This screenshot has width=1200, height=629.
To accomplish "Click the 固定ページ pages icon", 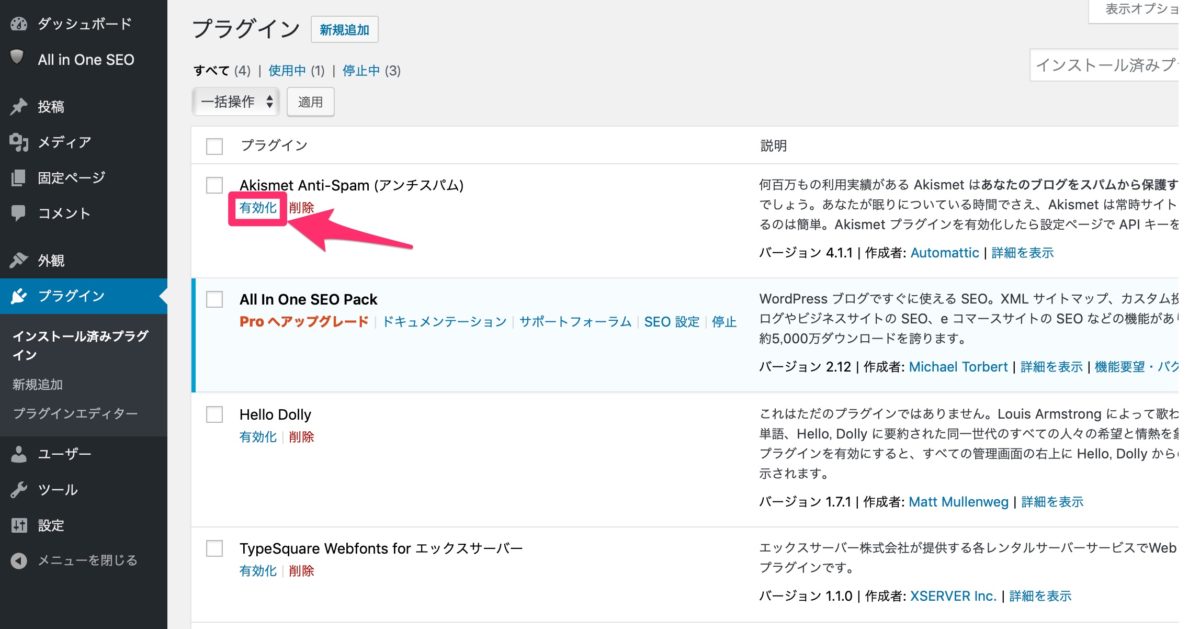I will point(18,177).
